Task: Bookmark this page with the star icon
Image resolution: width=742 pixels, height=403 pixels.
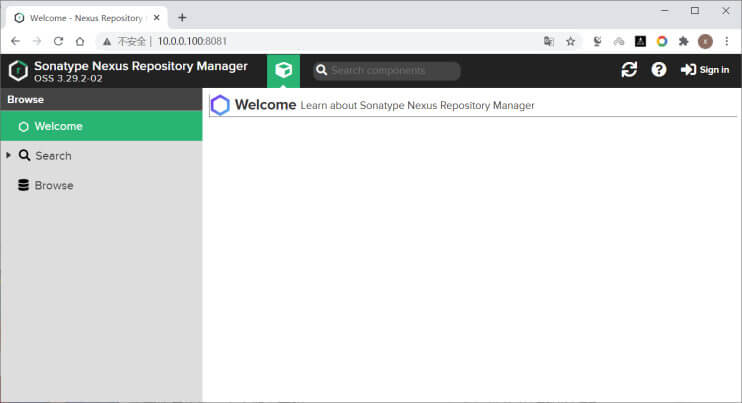Action: point(571,41)
